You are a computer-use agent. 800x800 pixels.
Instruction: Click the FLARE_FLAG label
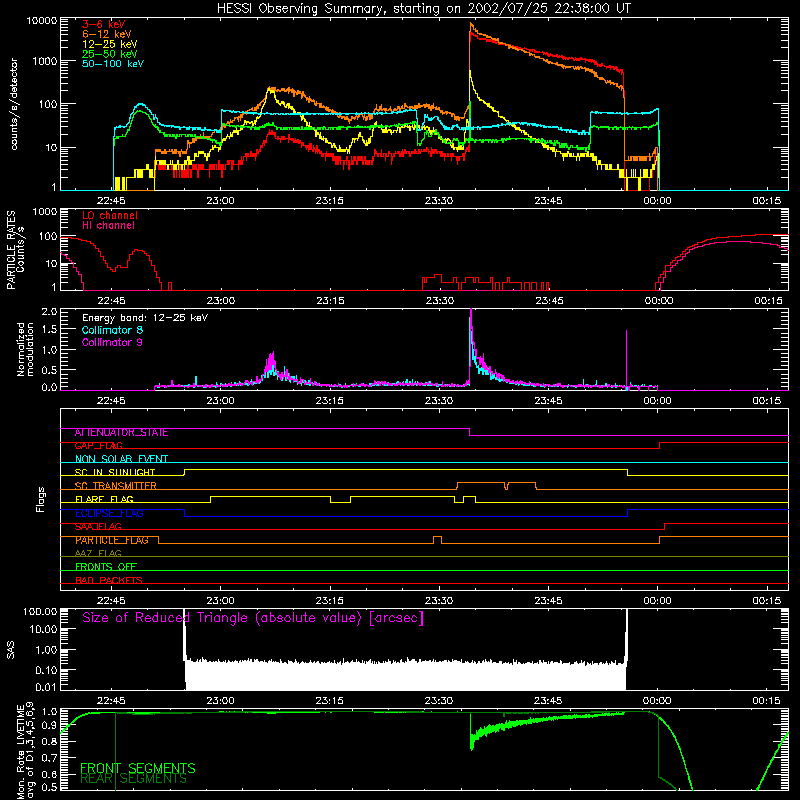pos(104,499)
